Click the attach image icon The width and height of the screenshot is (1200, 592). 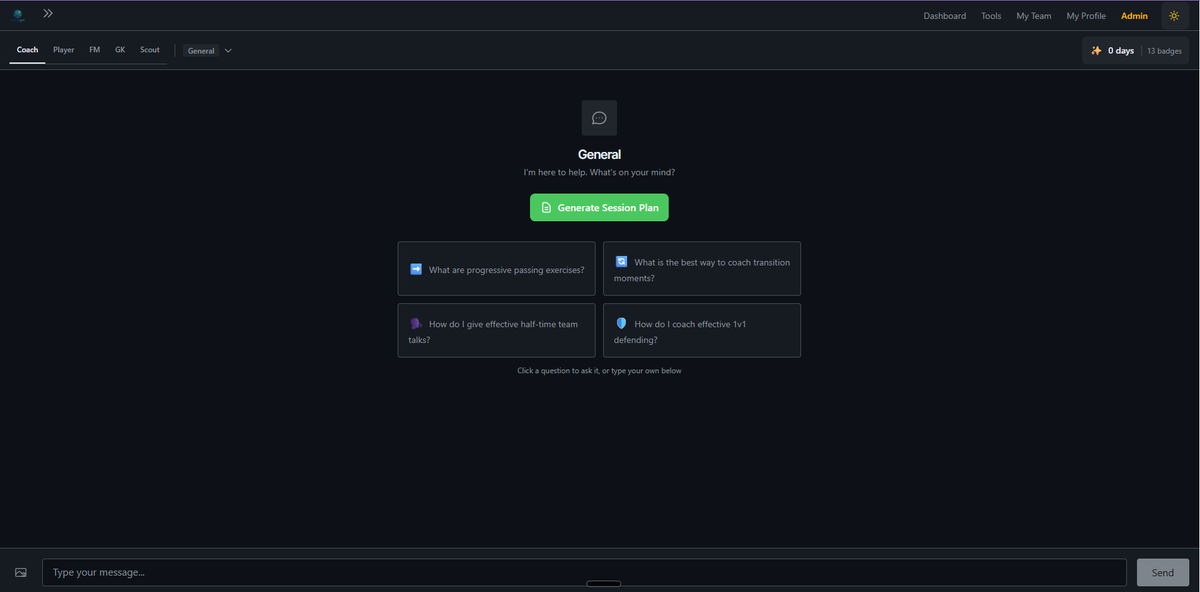21,572
